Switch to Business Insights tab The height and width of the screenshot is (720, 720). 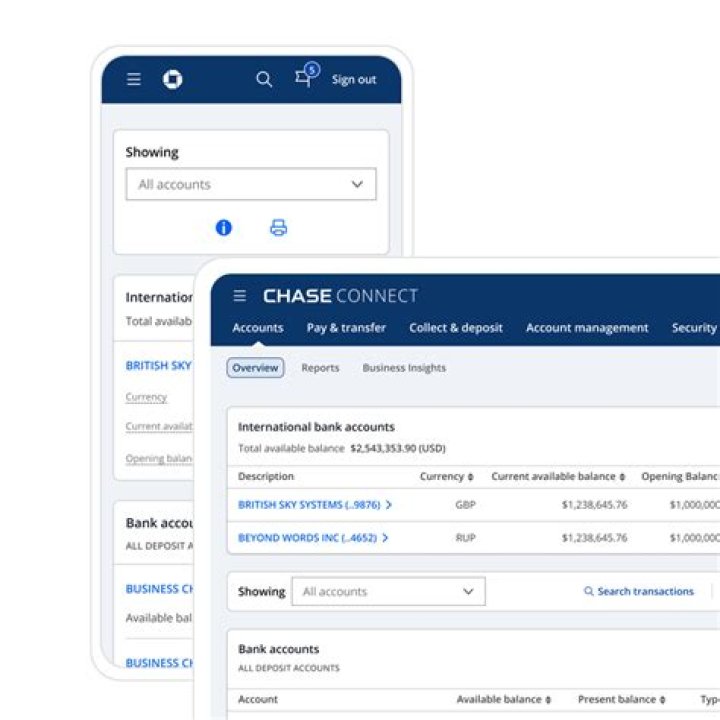click(404, 368)
